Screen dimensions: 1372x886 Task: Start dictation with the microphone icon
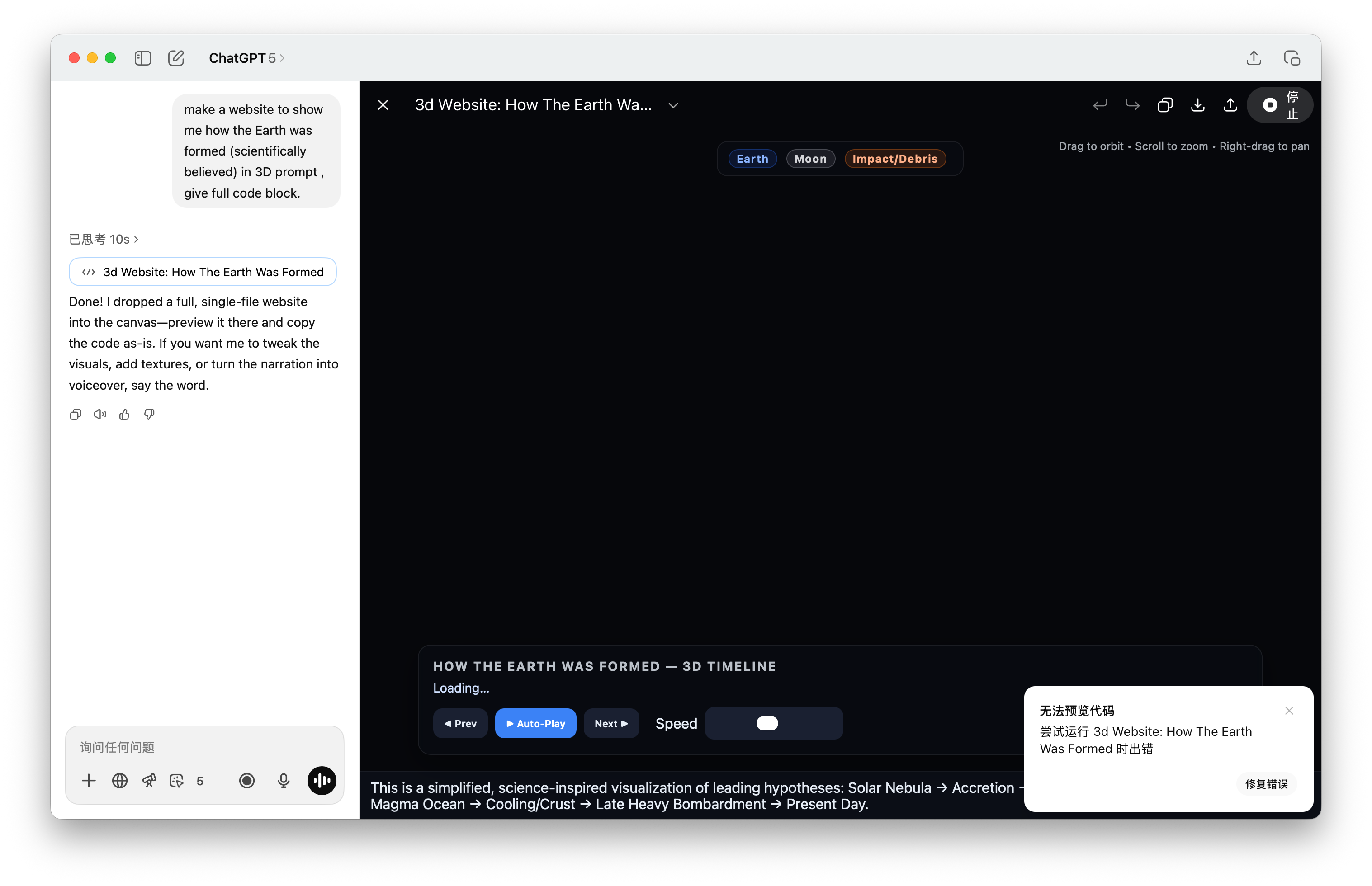pos(283,781)
